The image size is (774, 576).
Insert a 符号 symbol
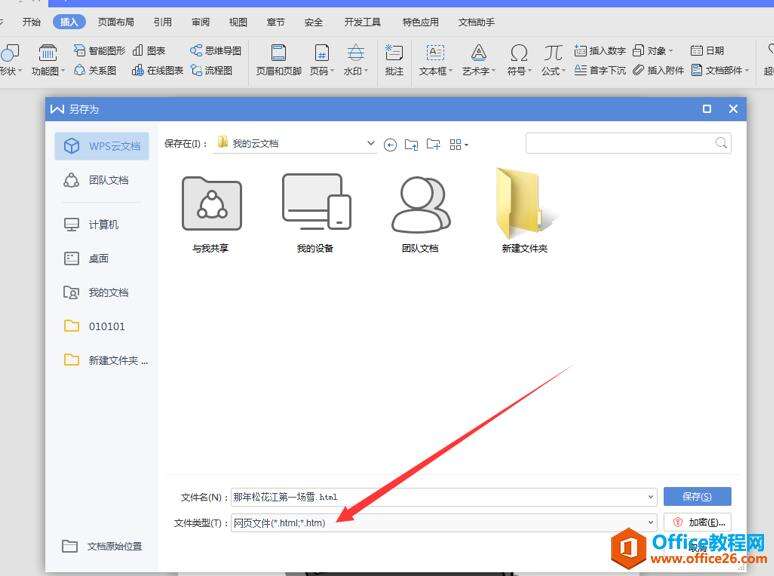[x=519, y=59]
